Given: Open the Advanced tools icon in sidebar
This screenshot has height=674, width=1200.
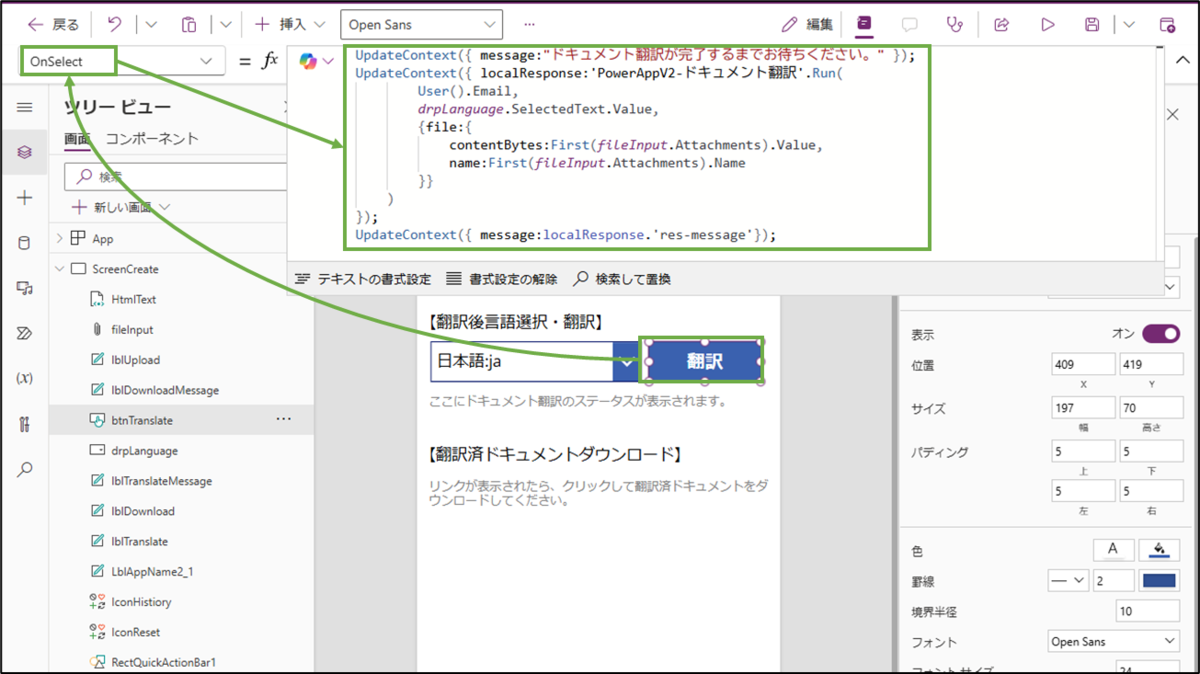Looking at the screenshot, I should coord(25,424).
